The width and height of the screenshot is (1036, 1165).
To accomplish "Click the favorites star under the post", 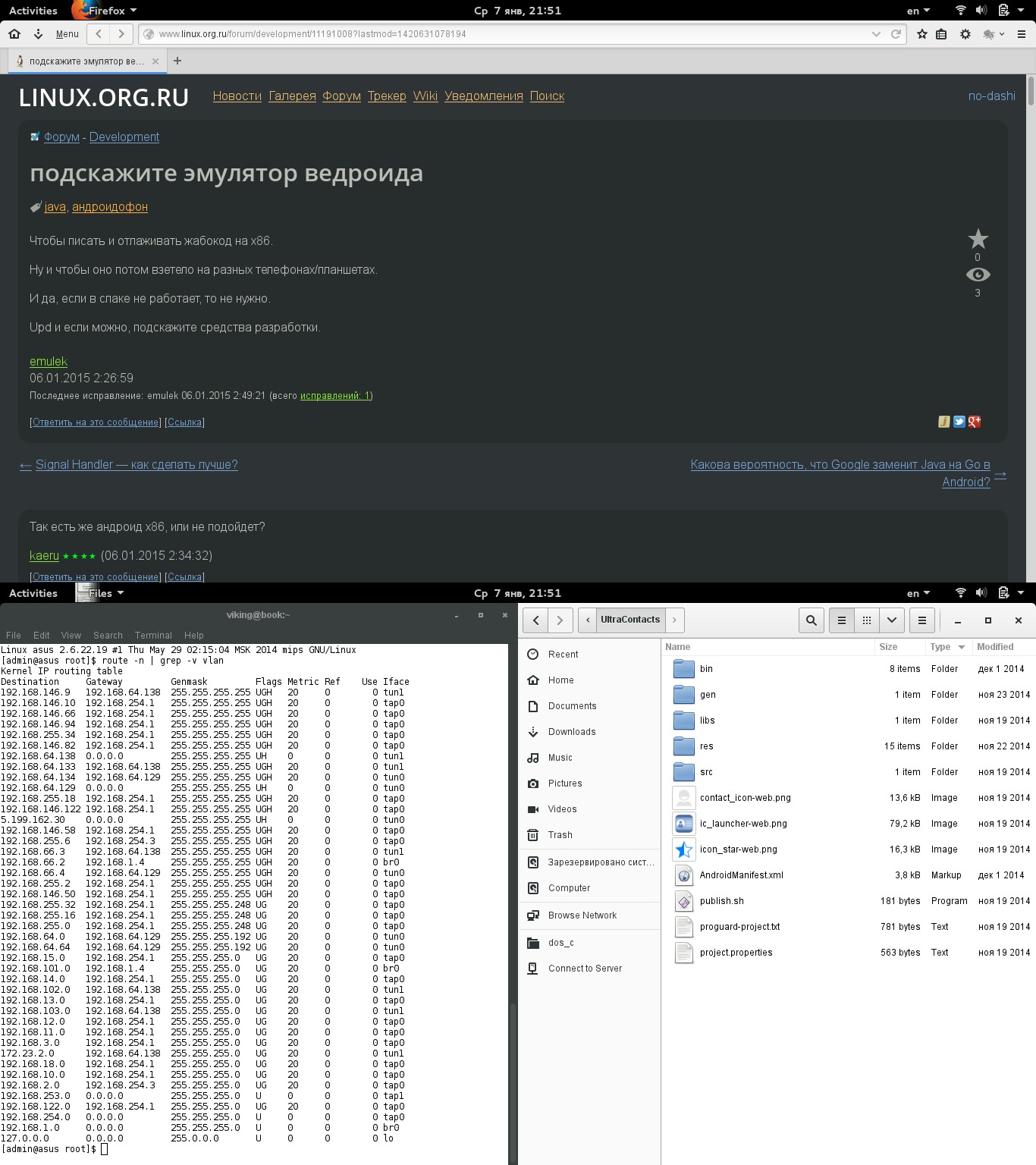I will tap(978, 239).
